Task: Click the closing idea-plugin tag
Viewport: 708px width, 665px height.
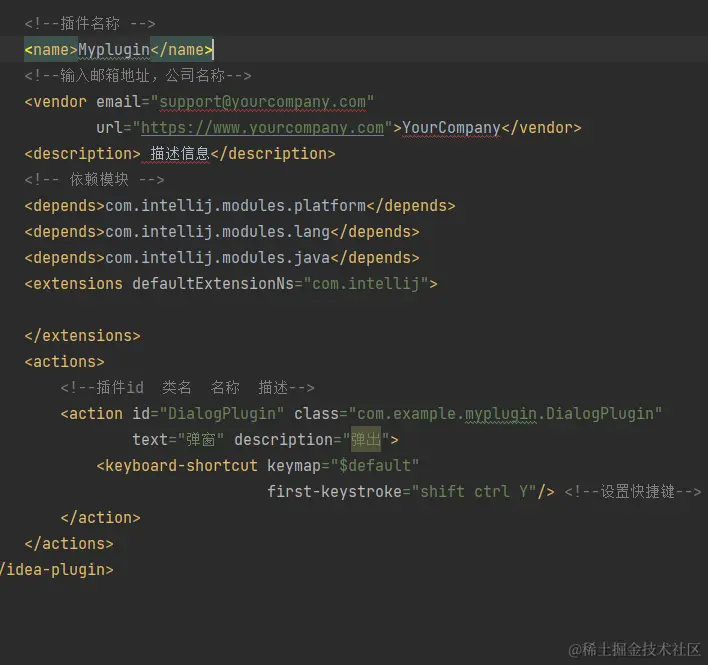Action: [57, 570]
